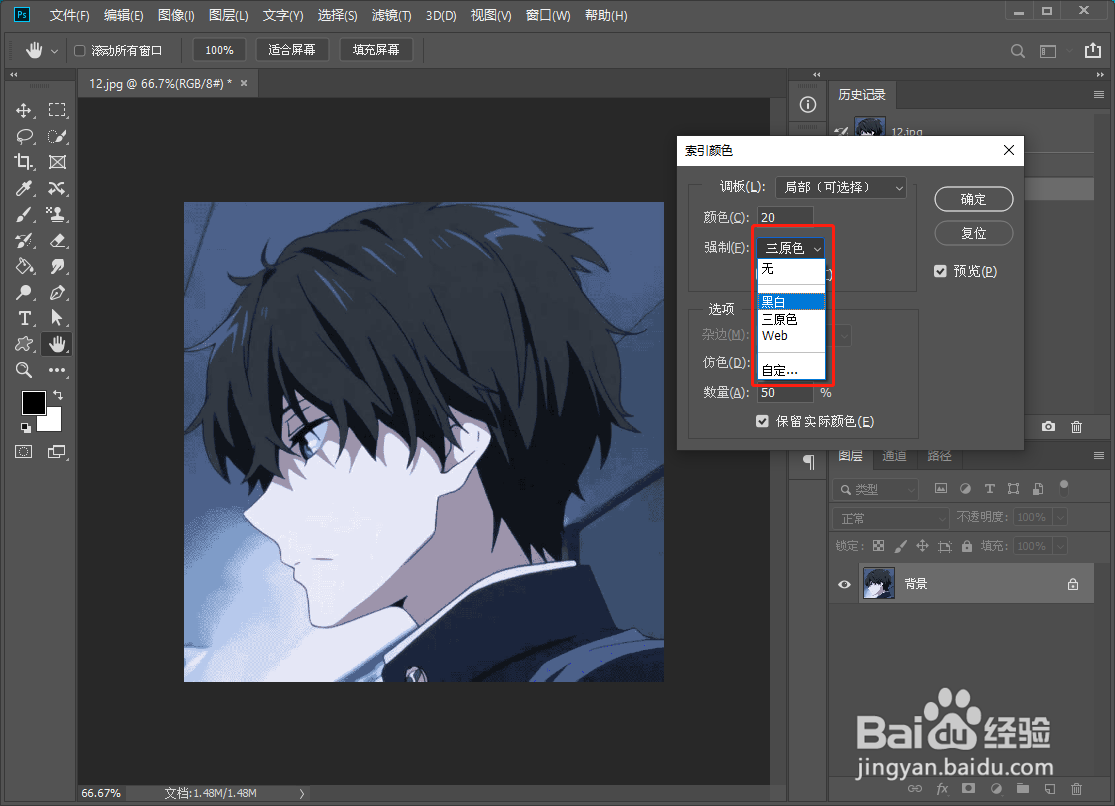Switch to the Paths tab
This screenshot has height=806, width=1115.
[x=939, y=456]
